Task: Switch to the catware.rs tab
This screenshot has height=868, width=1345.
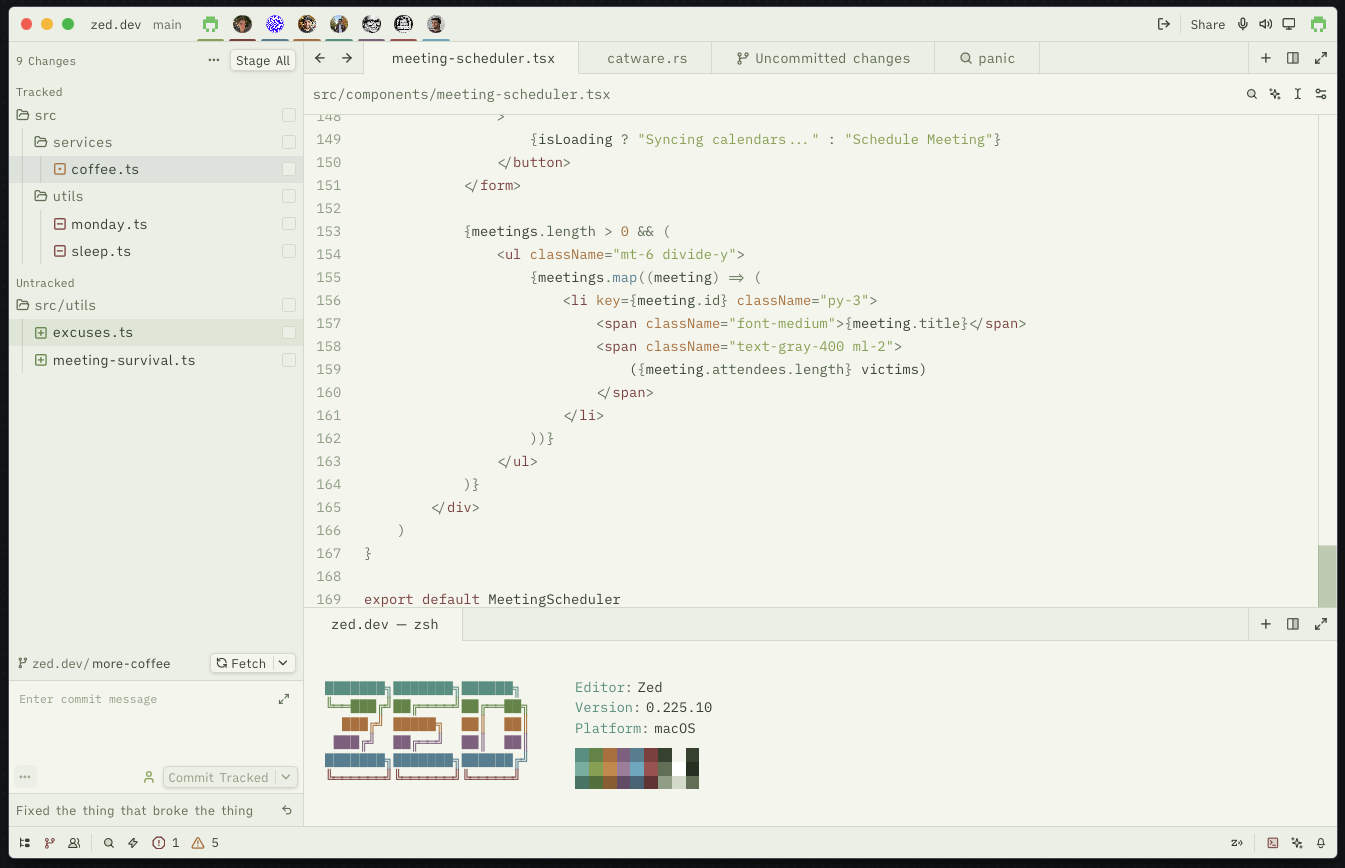Action: coord(647,58)
